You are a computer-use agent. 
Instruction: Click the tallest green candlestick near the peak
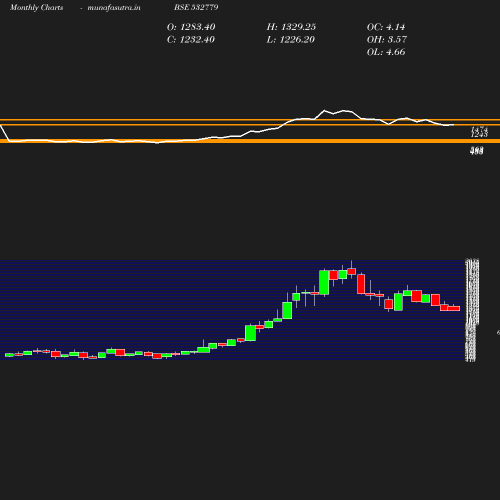[324, 282]
